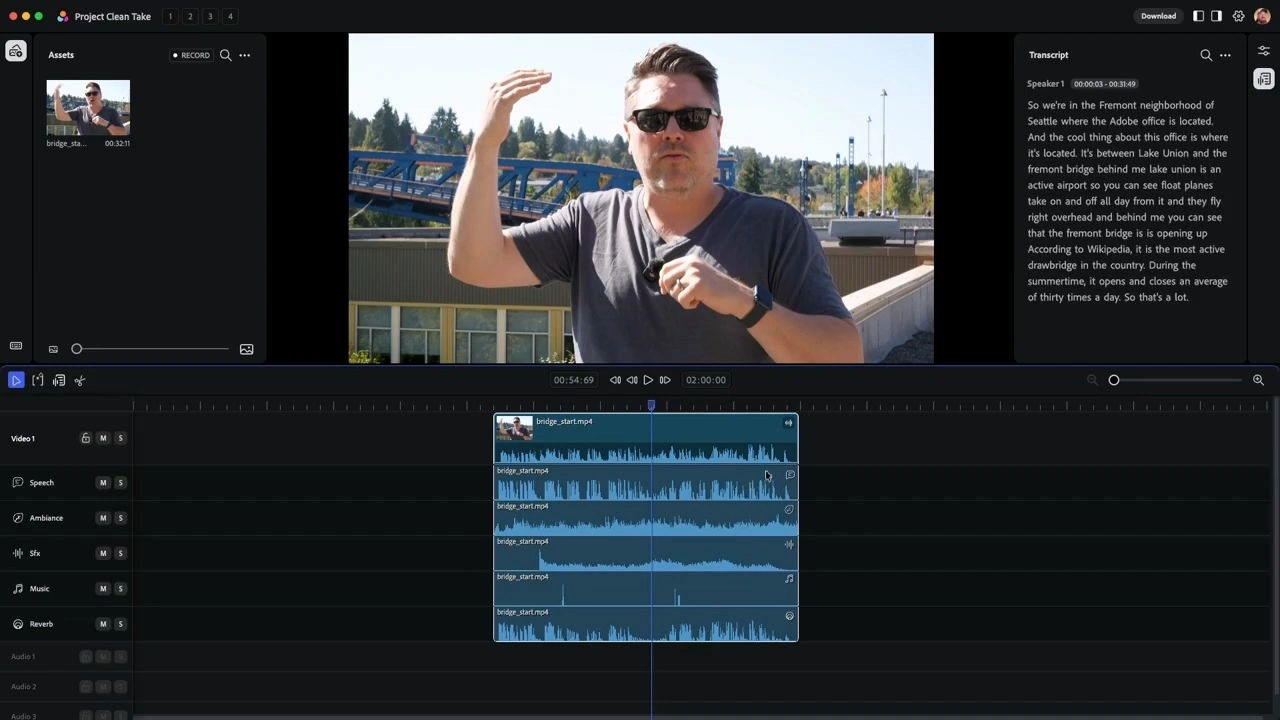Activate the selection arrow tool
Screen dimensions: 1280x720
click(x=16, y=380)
